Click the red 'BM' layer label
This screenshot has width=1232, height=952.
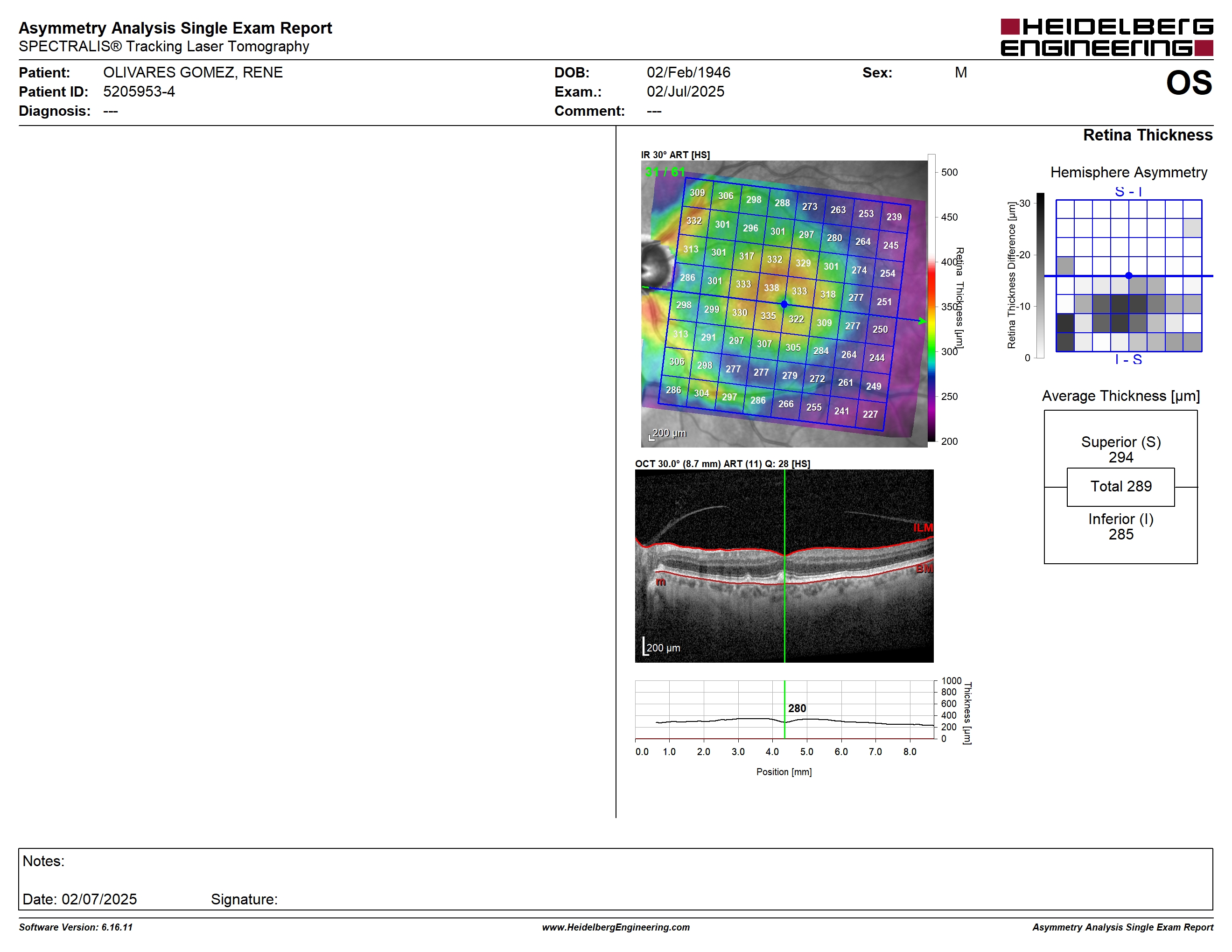point(924,568)
